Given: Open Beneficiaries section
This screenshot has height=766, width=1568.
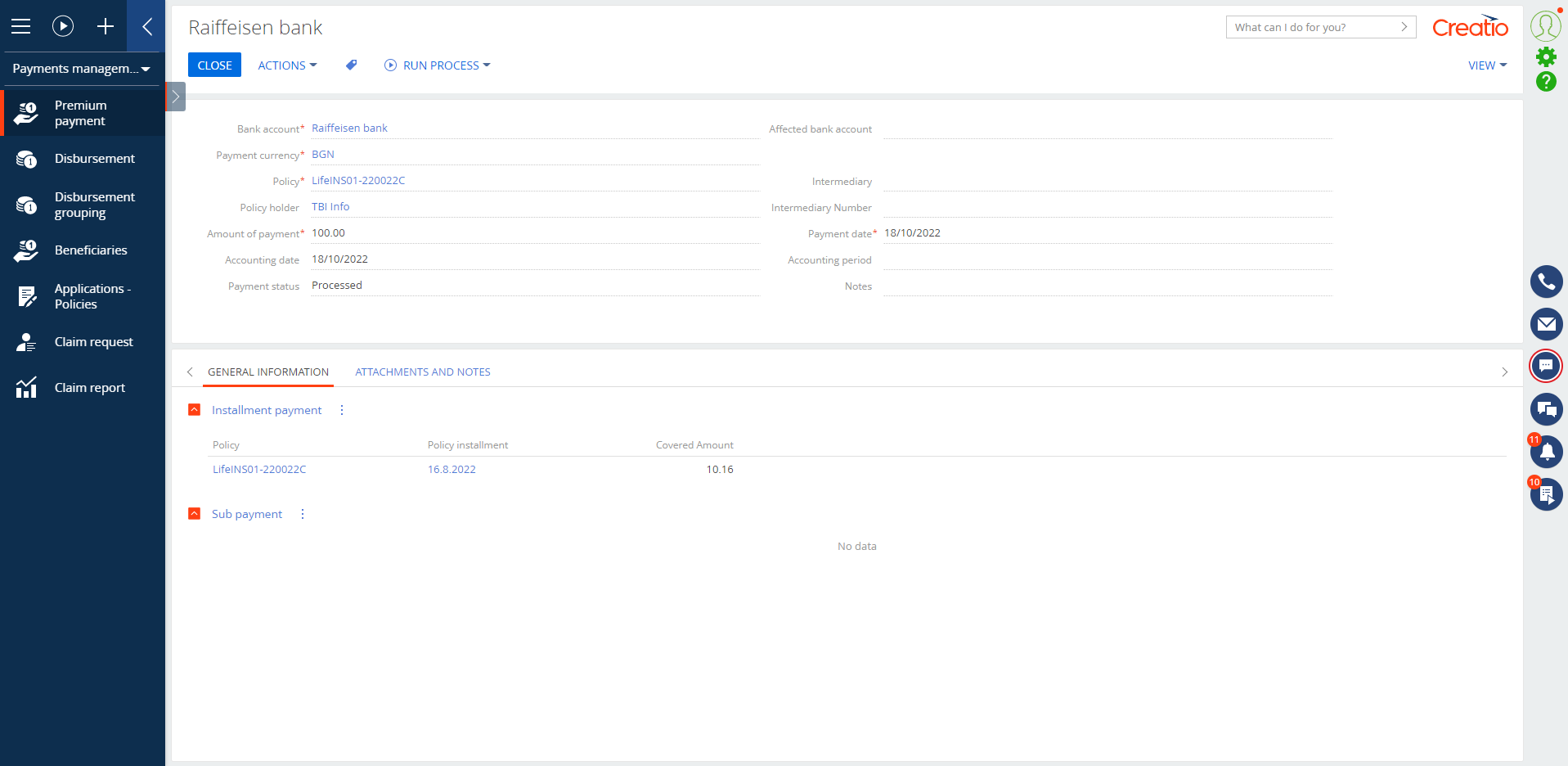Looking at the screenshot, I should tap(83, 250).
